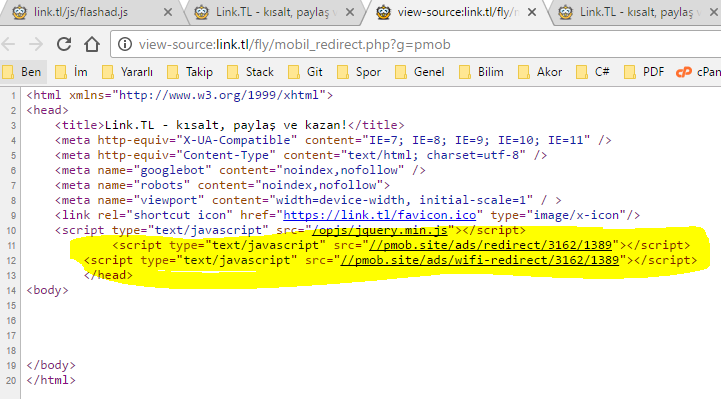Open the Akor bookmarks folder
This screenshot has width=721, height=399.
(x=541, y=72)
